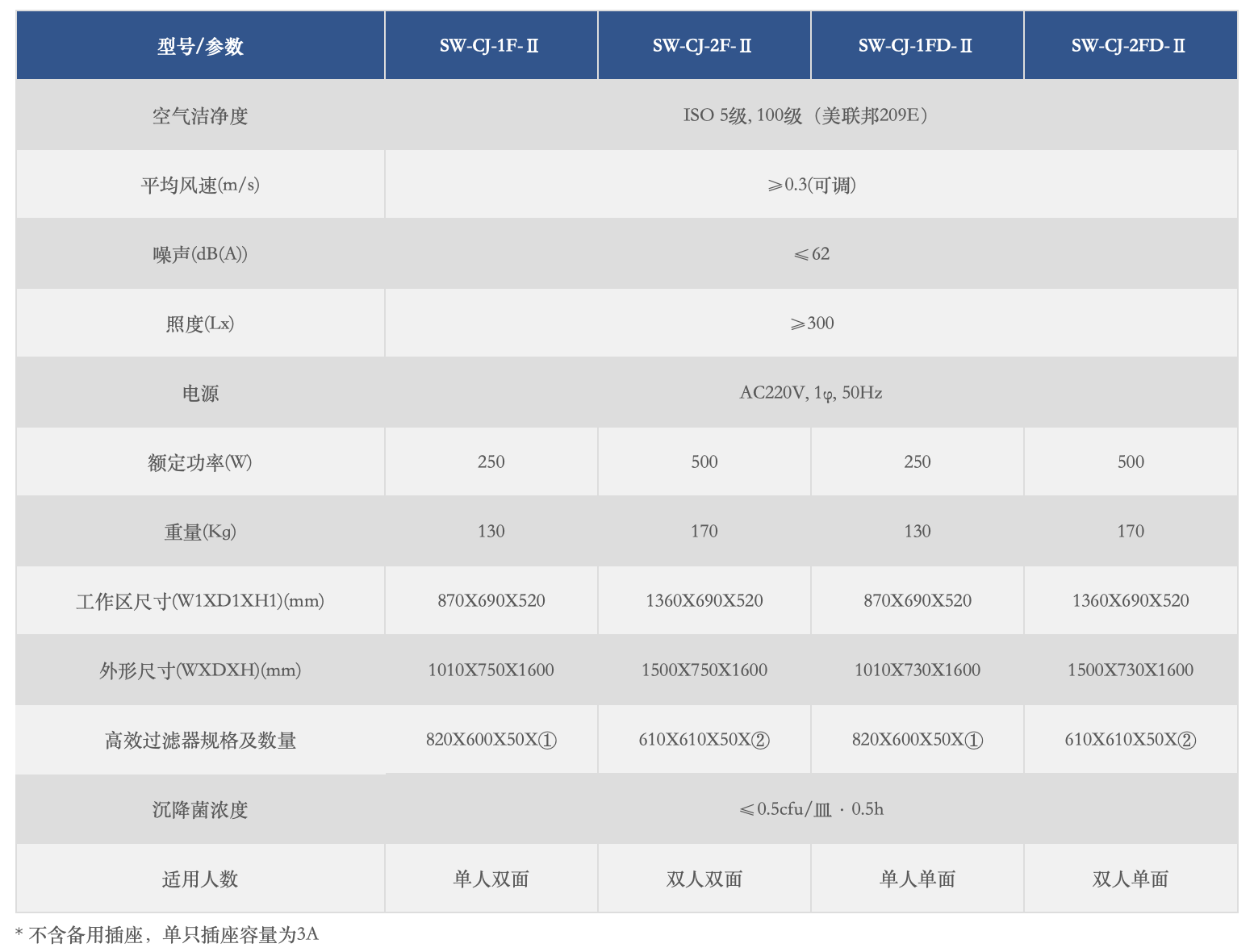Click the ISO 5级, 100级 value cell
The height and width of the screenshot is (952, 1254).
[x=810, y=115]
